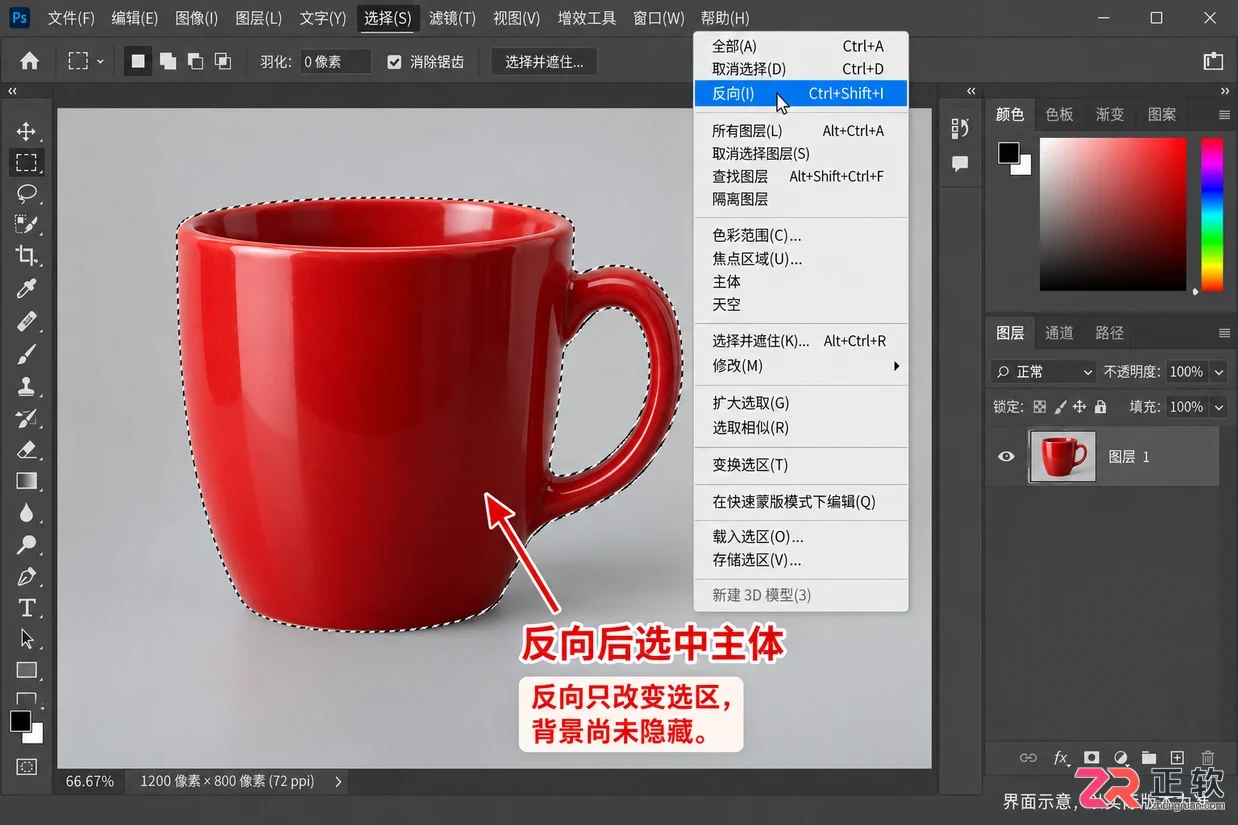Screen dimensions: 1238x825
Task: Select the Path Selection tool
Action: [x=27, y=639]
